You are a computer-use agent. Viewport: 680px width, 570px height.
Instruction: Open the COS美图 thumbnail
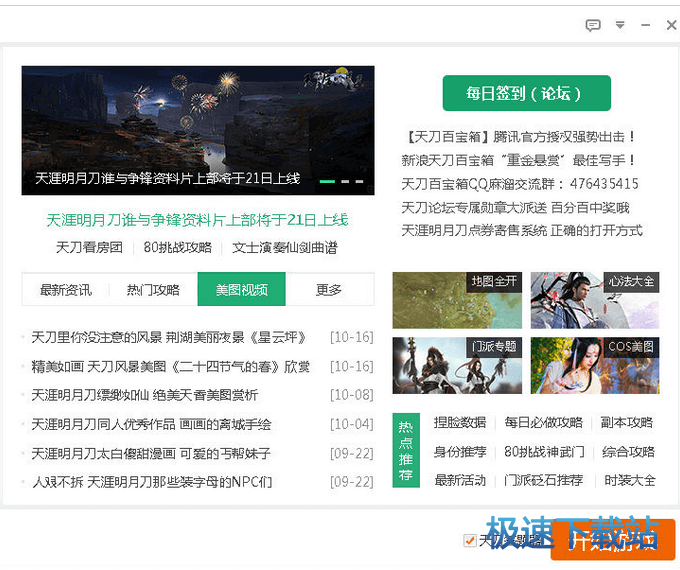pyautogui.click(x=595, y=365)
